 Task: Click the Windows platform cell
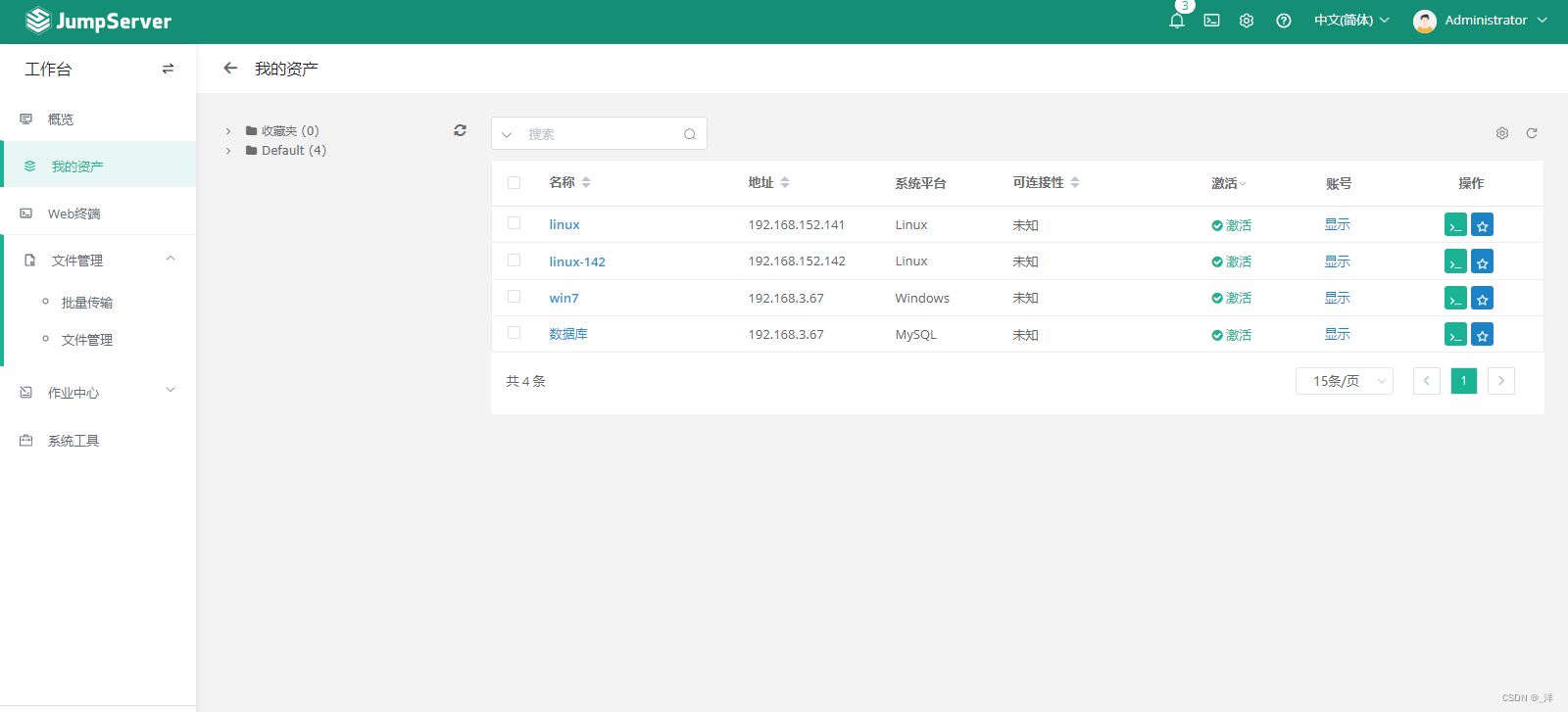tap(922, 299)
